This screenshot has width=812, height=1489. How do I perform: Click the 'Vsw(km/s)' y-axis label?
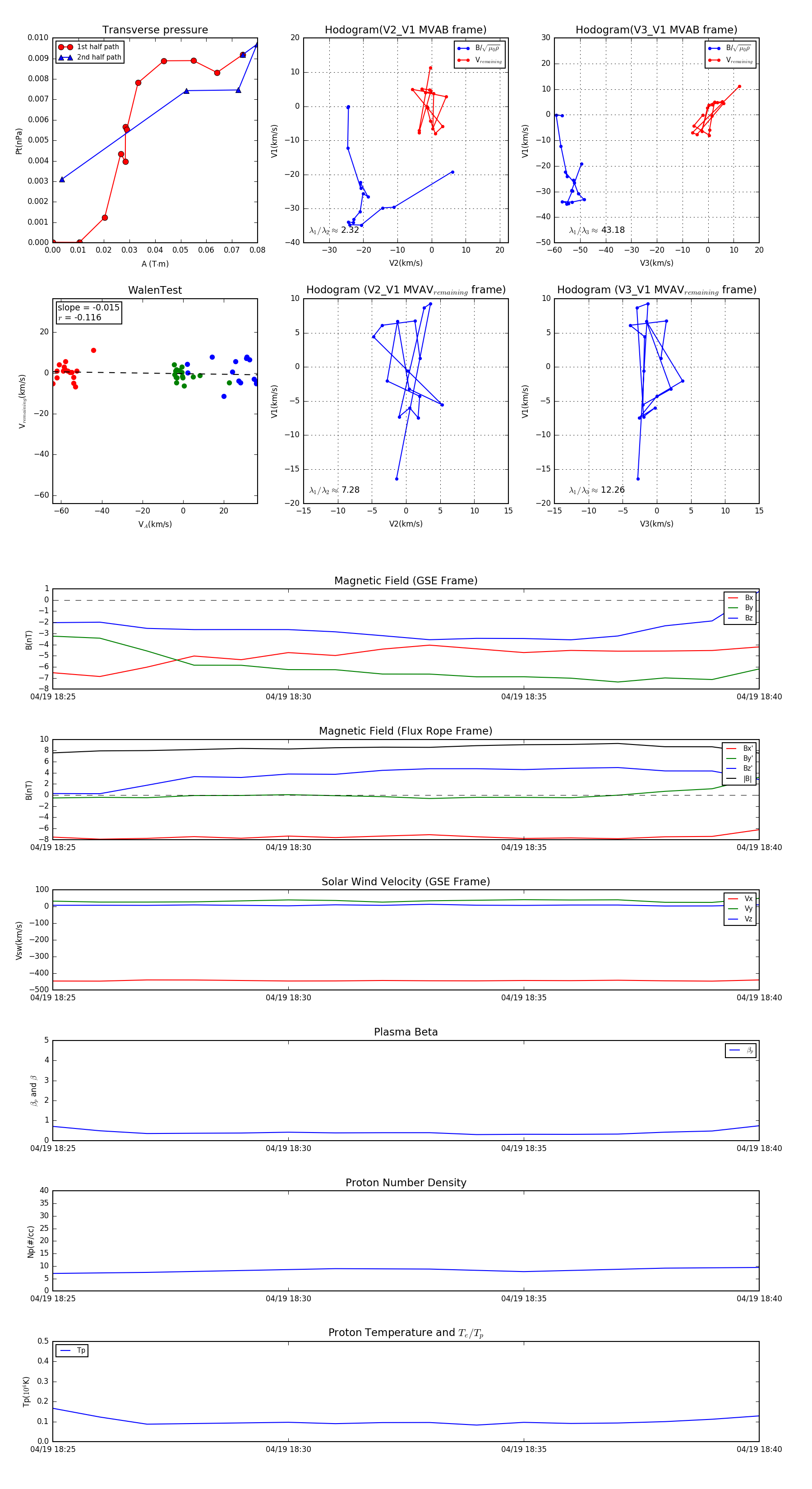click(x=18, y=940)
